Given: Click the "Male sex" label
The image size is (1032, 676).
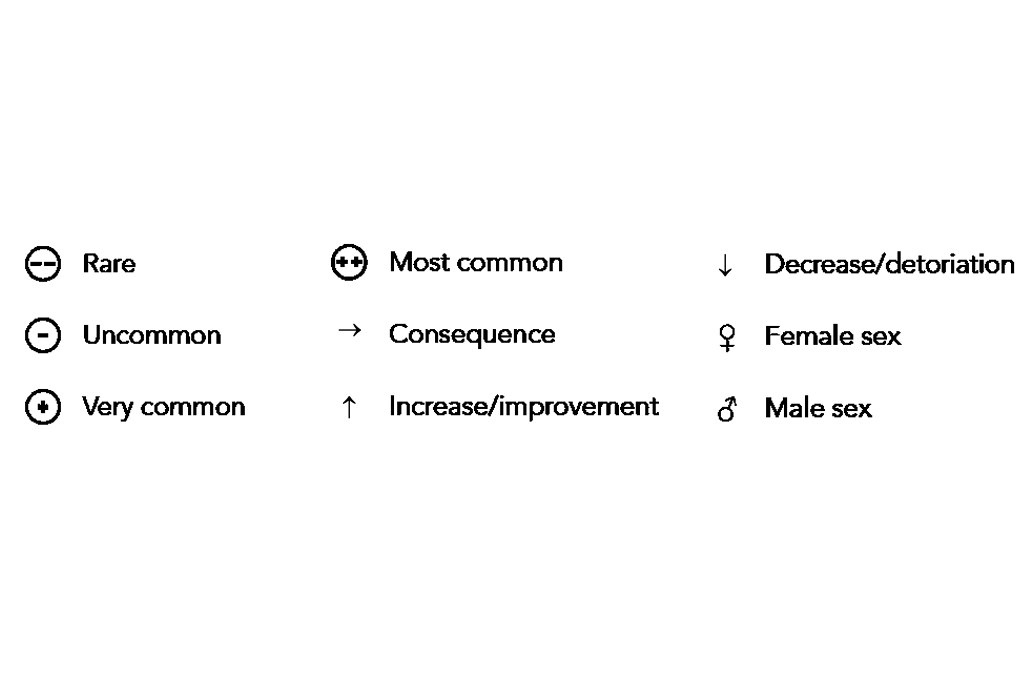Looking at the screenshot, I should click(818, 409).
